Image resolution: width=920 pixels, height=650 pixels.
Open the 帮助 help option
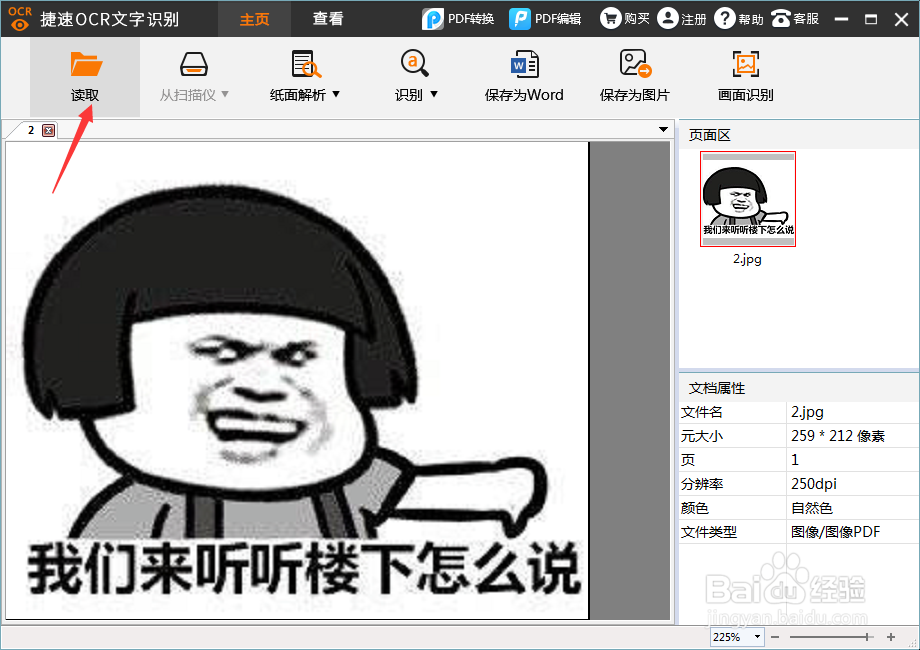point(738,18)
